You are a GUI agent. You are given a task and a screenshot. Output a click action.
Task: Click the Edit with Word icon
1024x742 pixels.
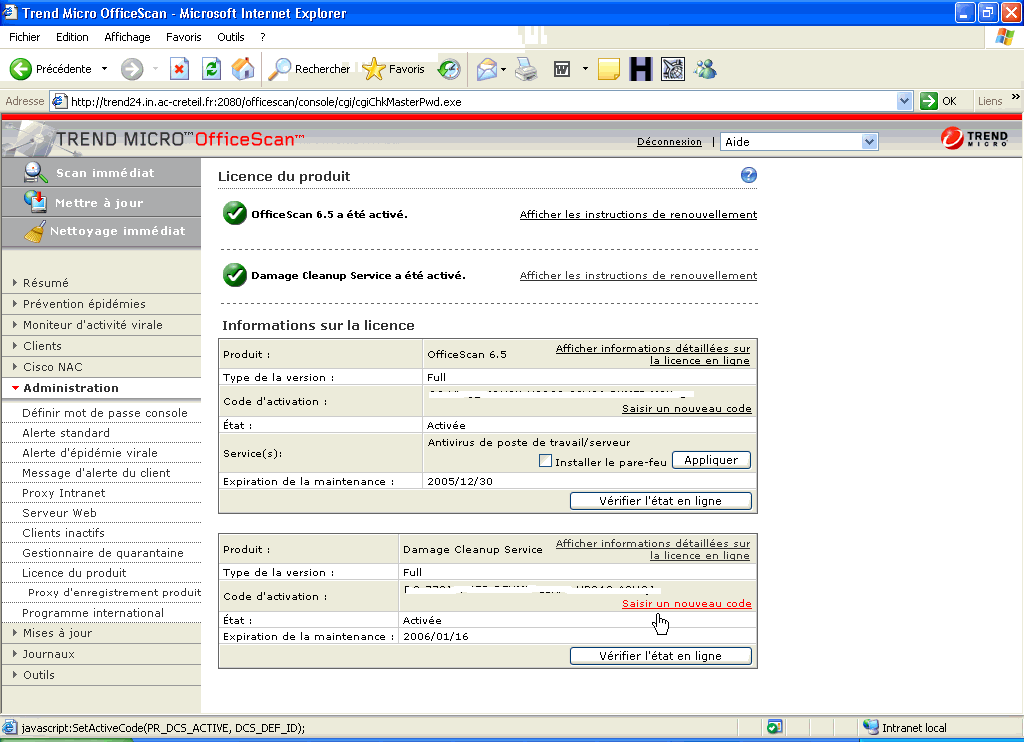(562, 69)
